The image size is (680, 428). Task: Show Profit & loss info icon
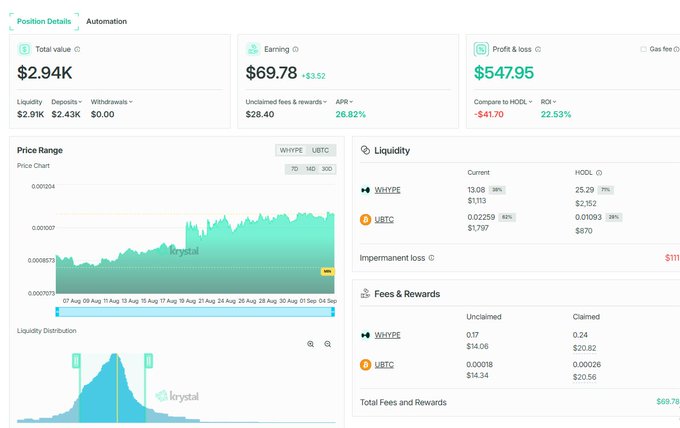point(538,49)
